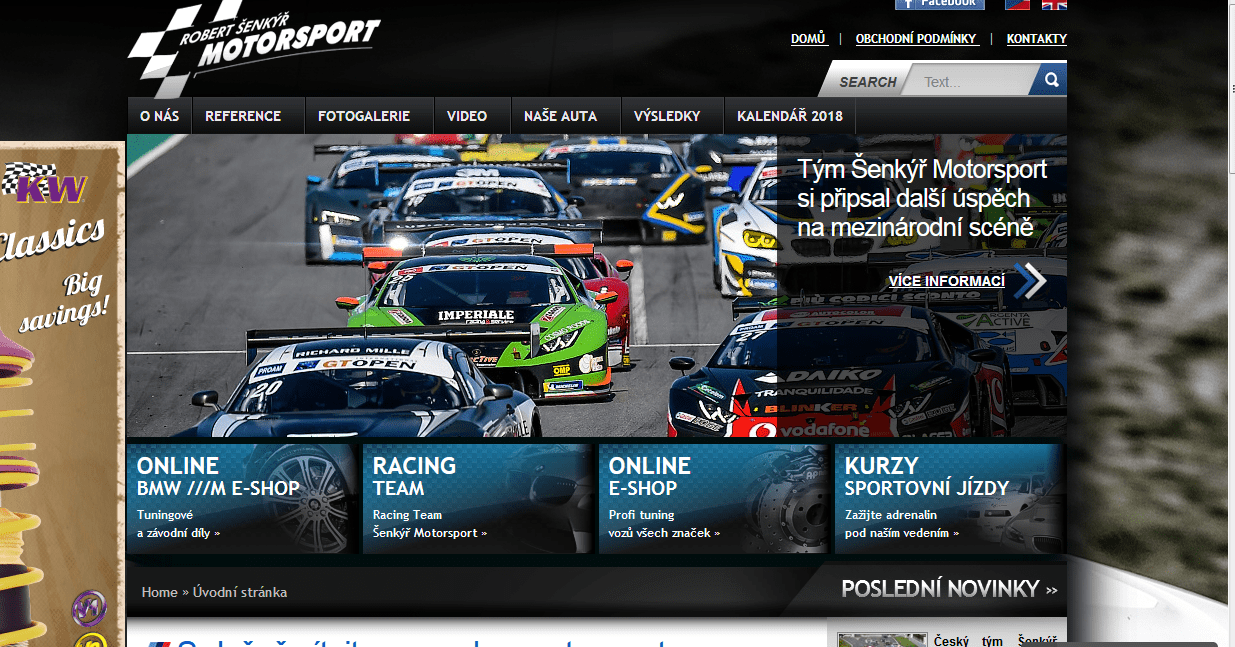The width and height of the screenshot is (1235, 647).
Task: Open the O NÁS menu item
Action: coord(159,116)
